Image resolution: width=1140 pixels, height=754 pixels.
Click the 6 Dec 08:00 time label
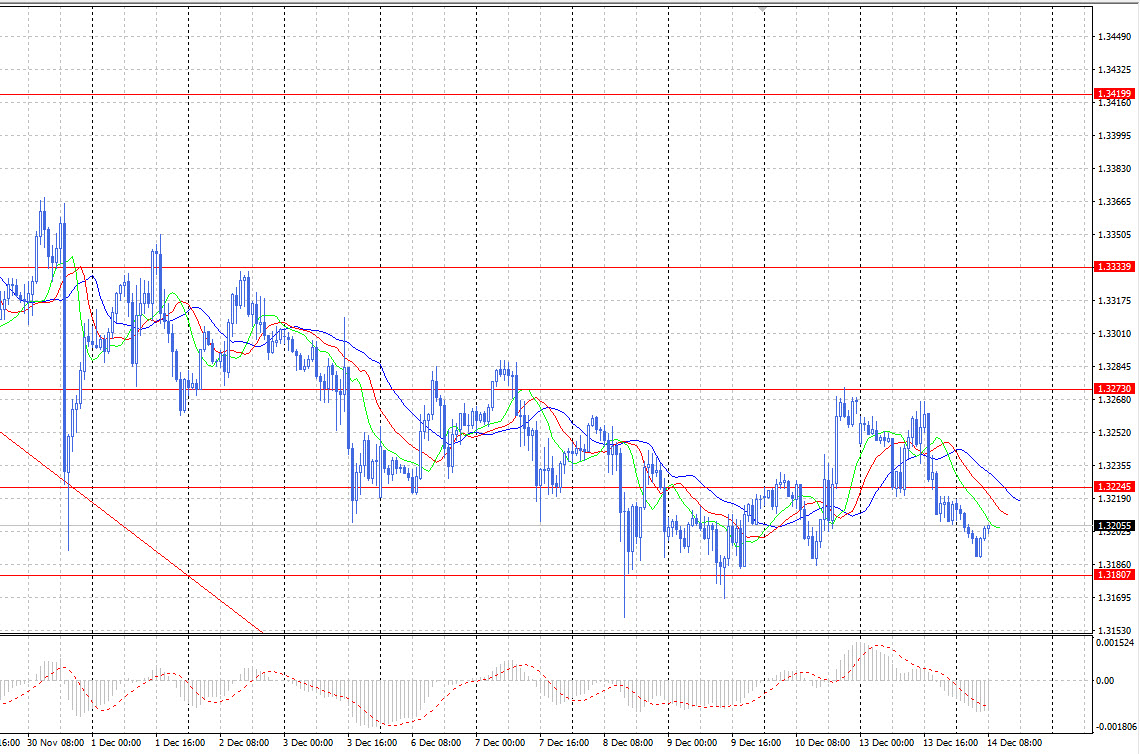(x=436, y=743)
